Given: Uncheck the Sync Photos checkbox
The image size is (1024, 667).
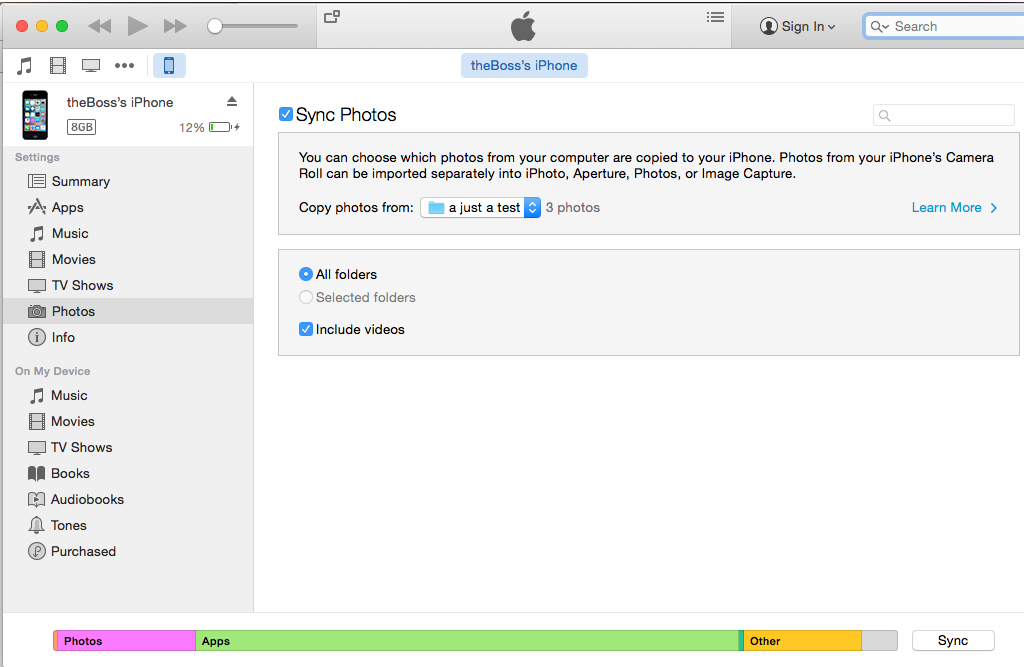Looking at the screenshot, I should pos(285,114).
